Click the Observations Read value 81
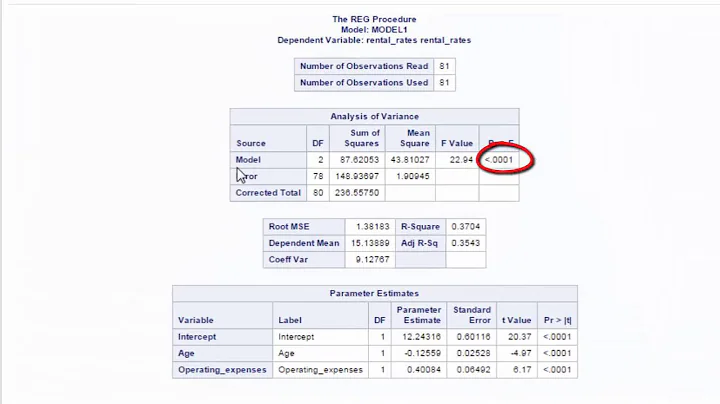Screen dimensions: 720x404 444,66
